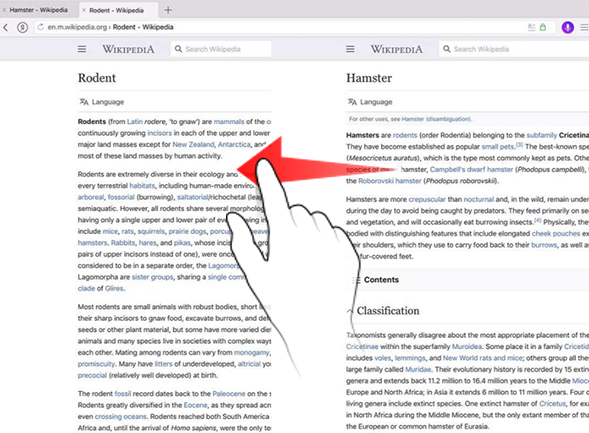Open the mice link
This screenshot has height=433, width=589.
pyautogui.click(x=110, y=231)
